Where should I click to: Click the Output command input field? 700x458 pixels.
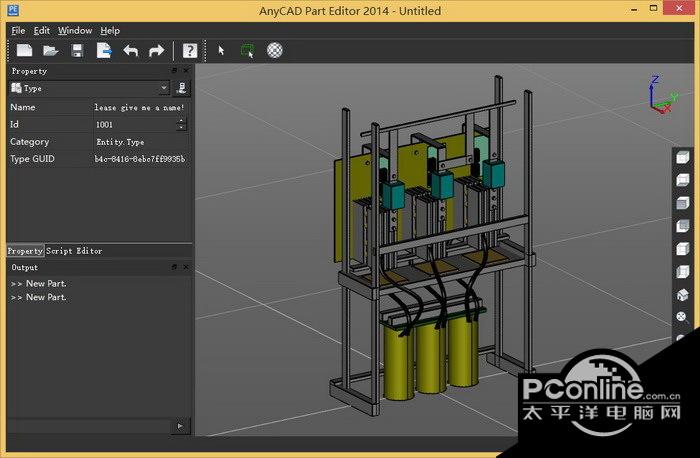tap(89, 426)
